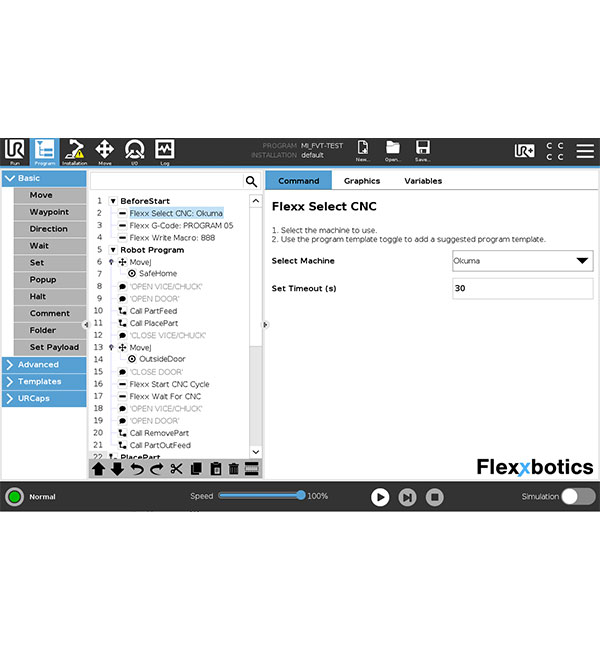Insert a Move command

pos(50,195)
